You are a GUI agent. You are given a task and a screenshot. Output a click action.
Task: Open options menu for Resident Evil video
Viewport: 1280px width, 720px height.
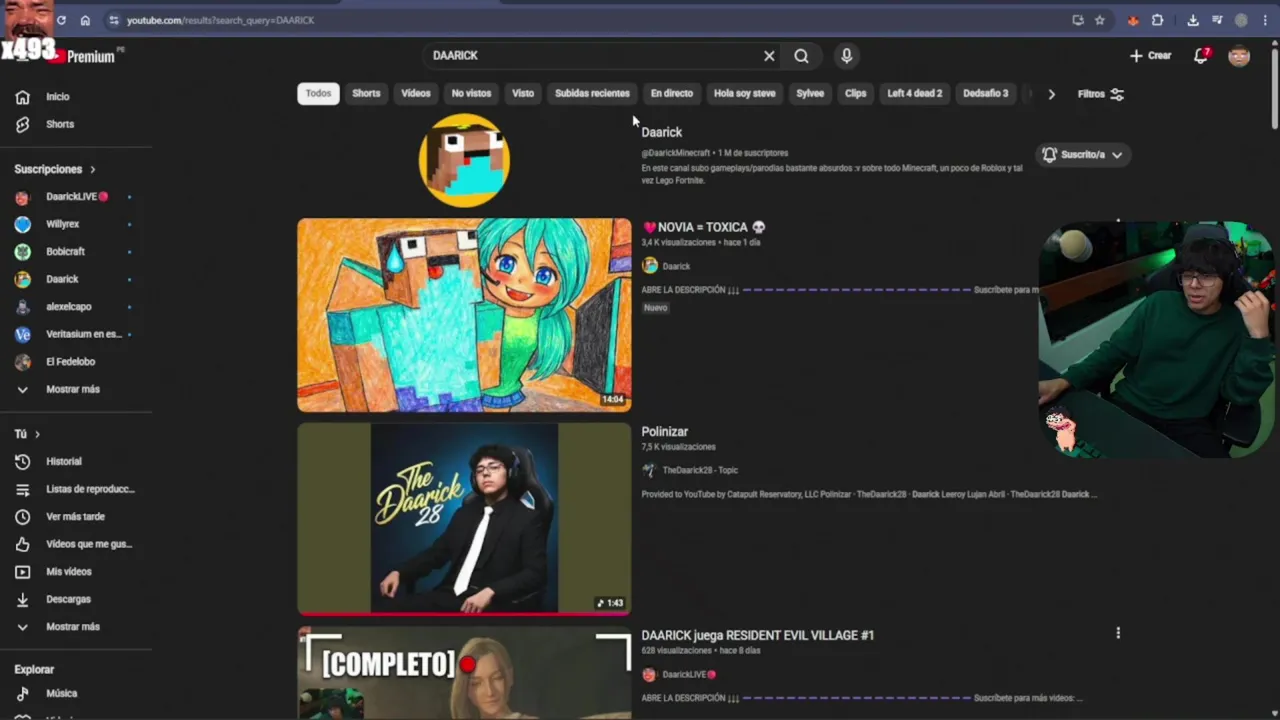[x=1118, y=633]
